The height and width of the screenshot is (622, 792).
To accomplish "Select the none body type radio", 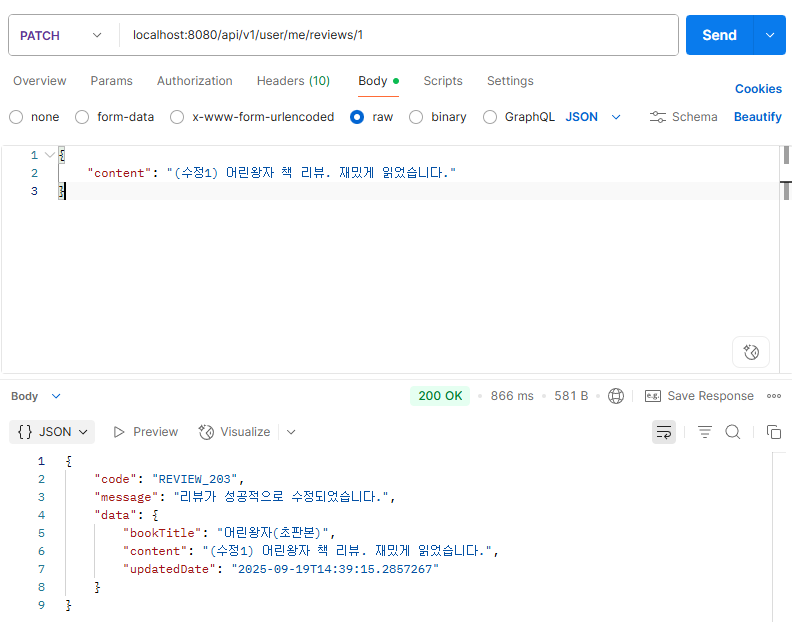I will tap(16, 117).
